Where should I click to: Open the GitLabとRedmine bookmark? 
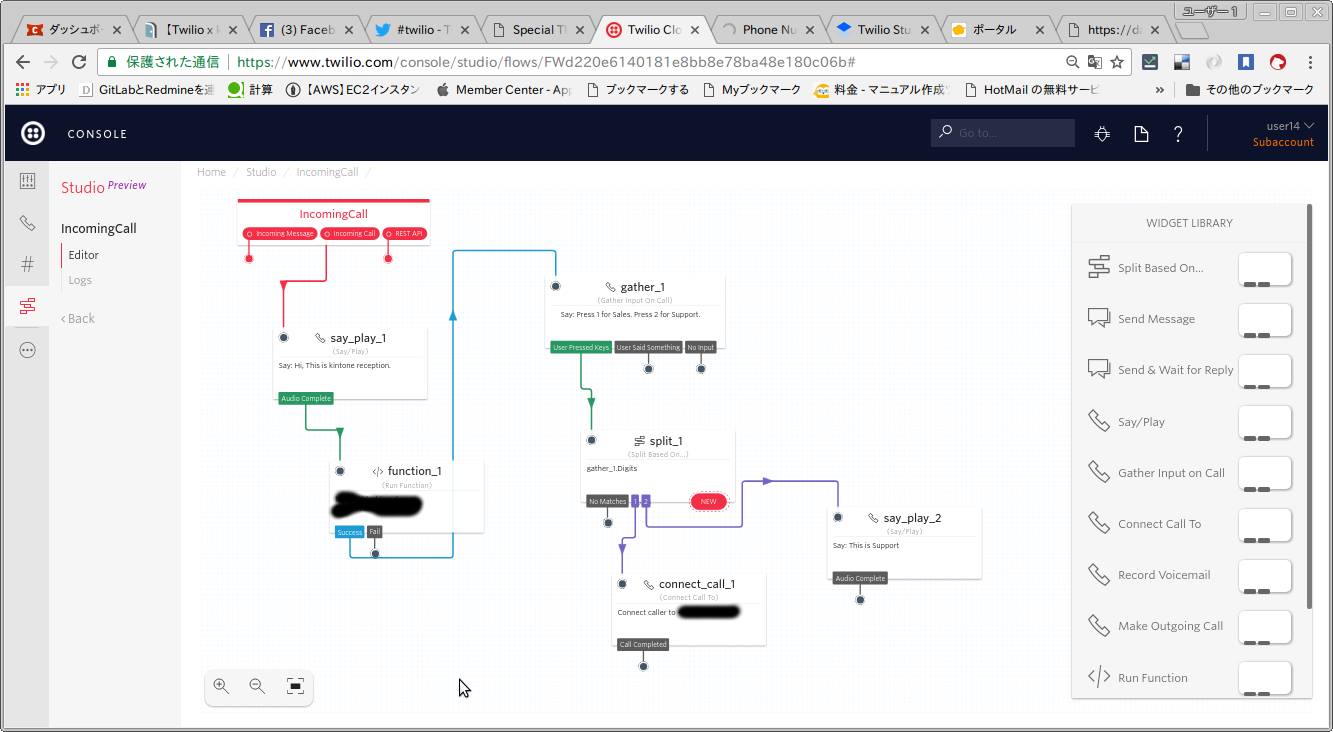coord(146,89)
